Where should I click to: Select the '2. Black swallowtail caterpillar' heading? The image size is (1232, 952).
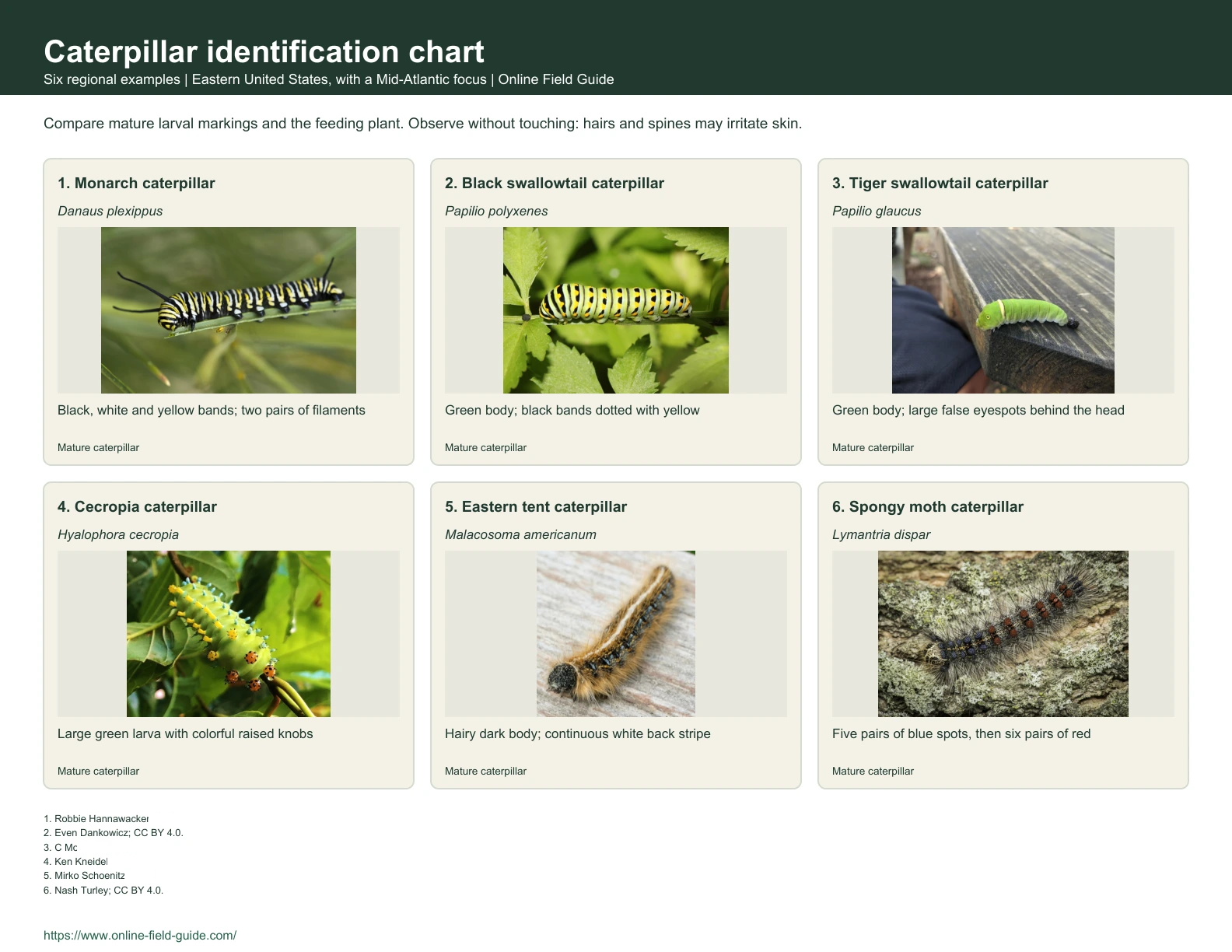point(555,183)
